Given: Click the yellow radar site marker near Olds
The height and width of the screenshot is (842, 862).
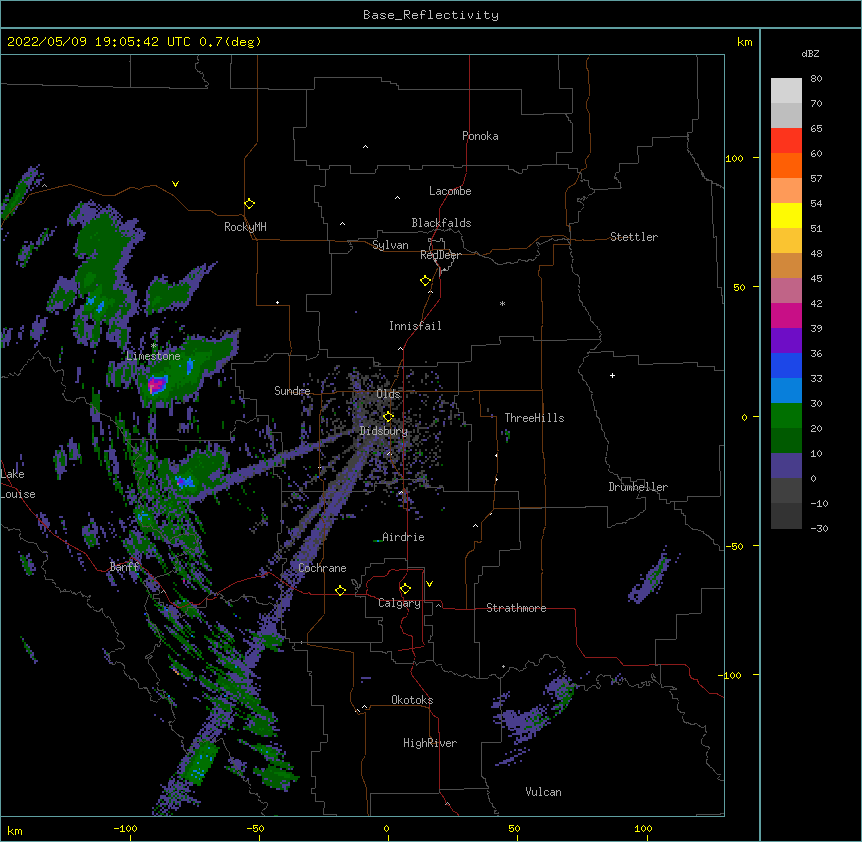Looking at the screenshot, I should pyautogui.click(x=388, y=417).
